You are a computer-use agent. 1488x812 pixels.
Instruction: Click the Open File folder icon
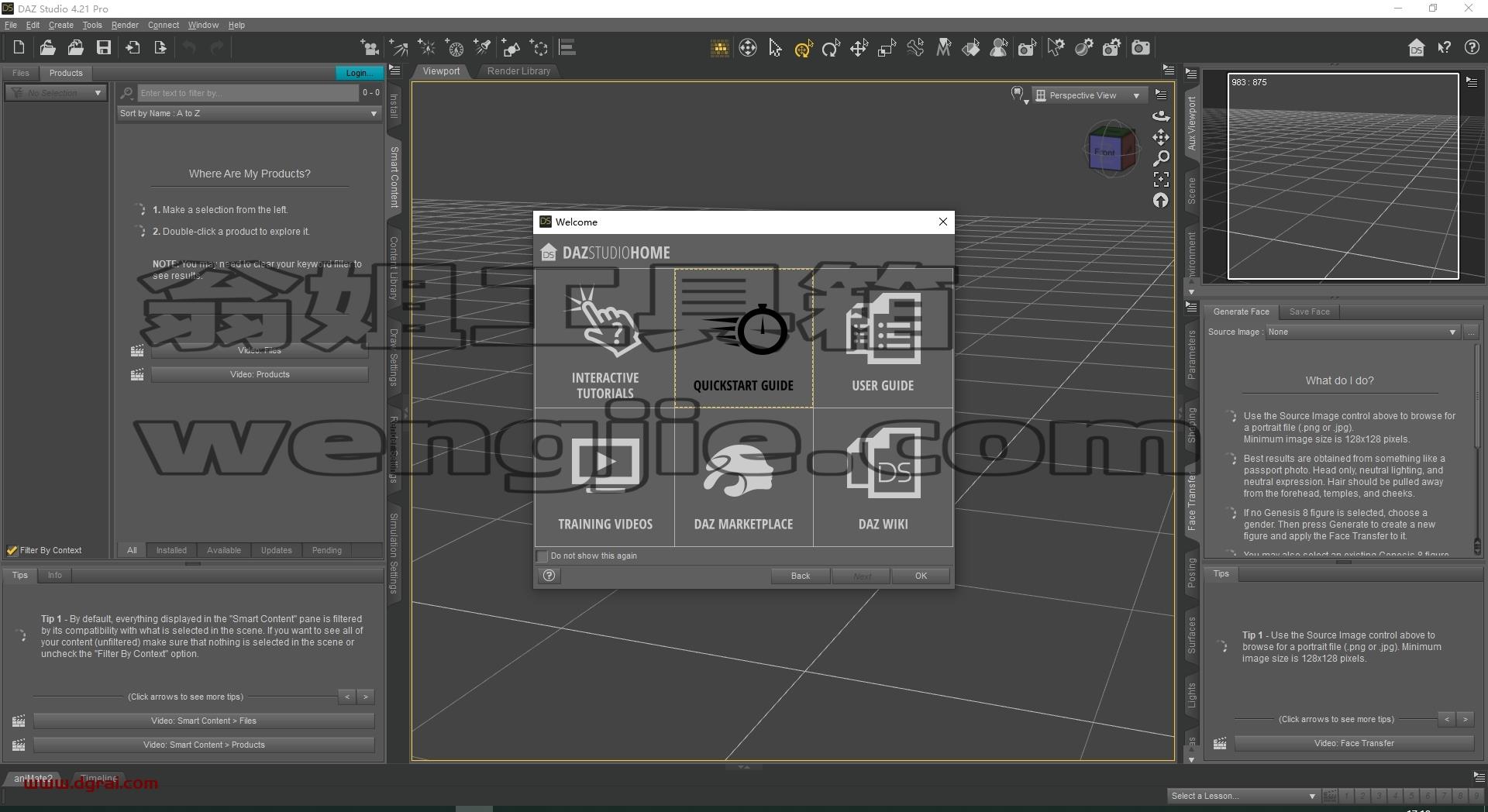pyautogui.click(x=47, y=48)
